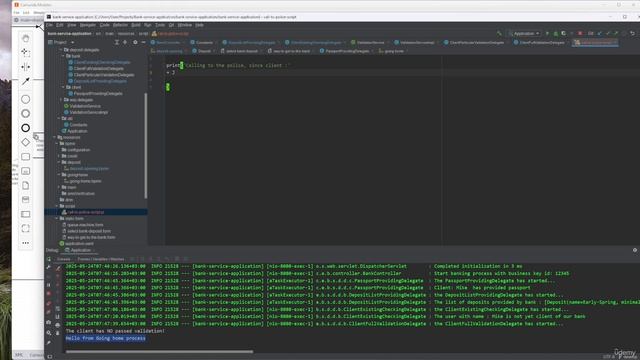Click the green Run icon in toolbar
Screen dimensions: 640x360
(547, 33)
